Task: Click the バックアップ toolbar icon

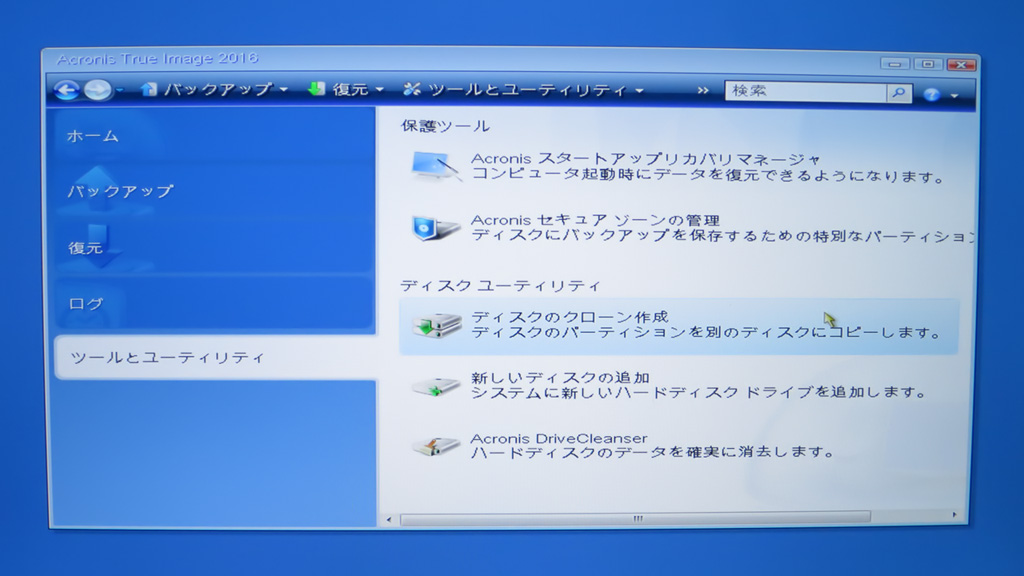Action: [149, 89]
